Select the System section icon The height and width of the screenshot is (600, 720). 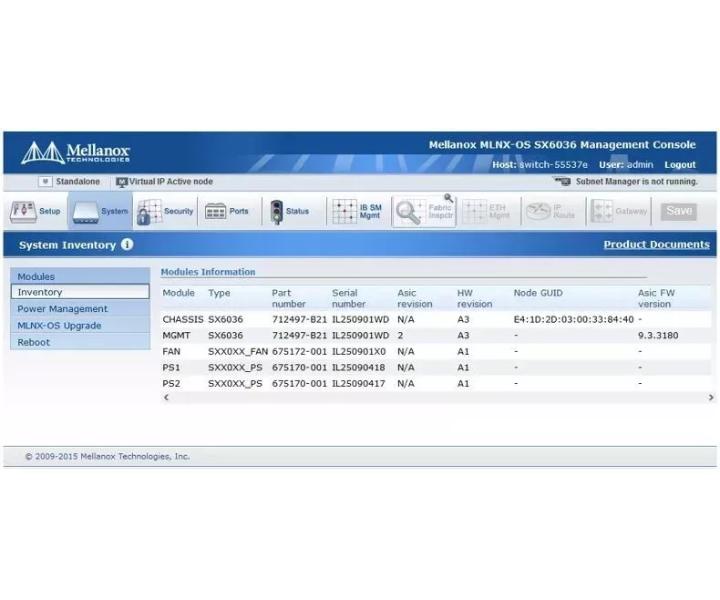pyautogui.click(x=86, y=213)
